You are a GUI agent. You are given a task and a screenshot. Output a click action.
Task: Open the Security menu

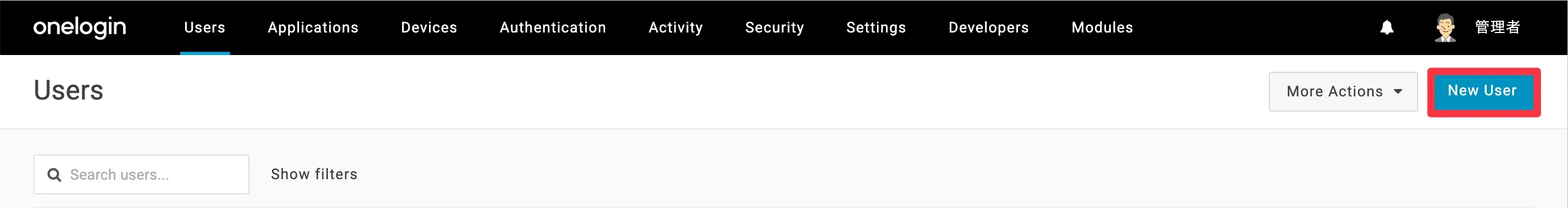click(x=774, y=27)
